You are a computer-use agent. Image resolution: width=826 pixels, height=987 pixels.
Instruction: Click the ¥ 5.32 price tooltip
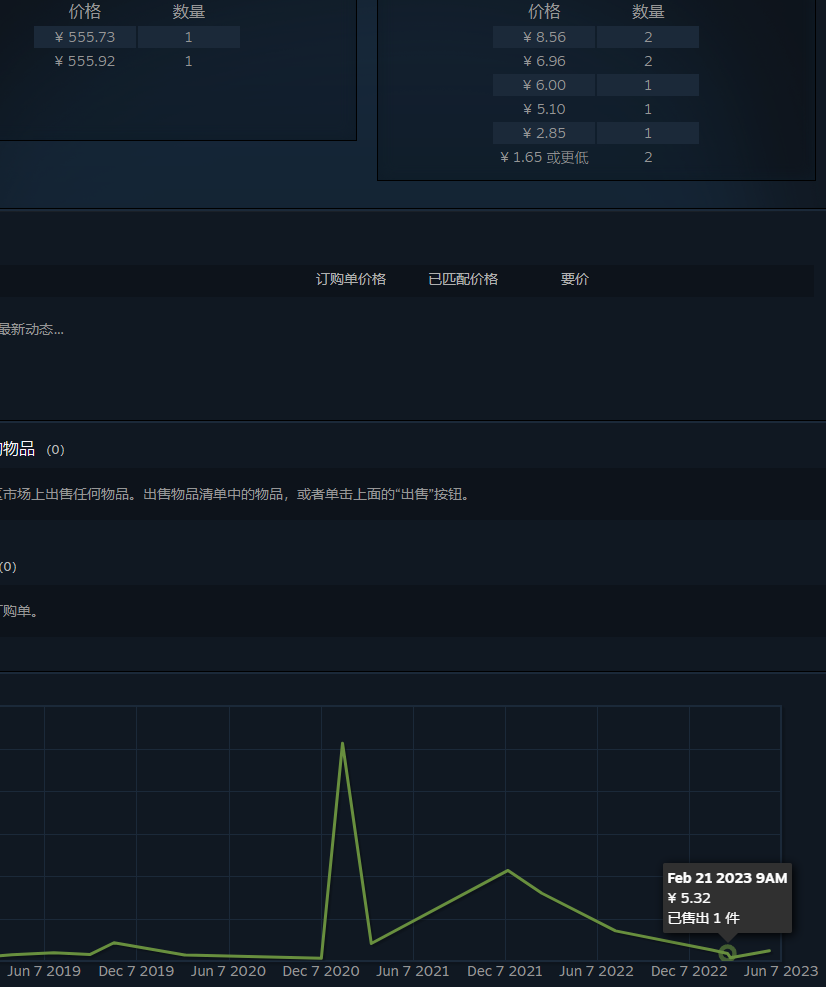[x=689, y=898]
